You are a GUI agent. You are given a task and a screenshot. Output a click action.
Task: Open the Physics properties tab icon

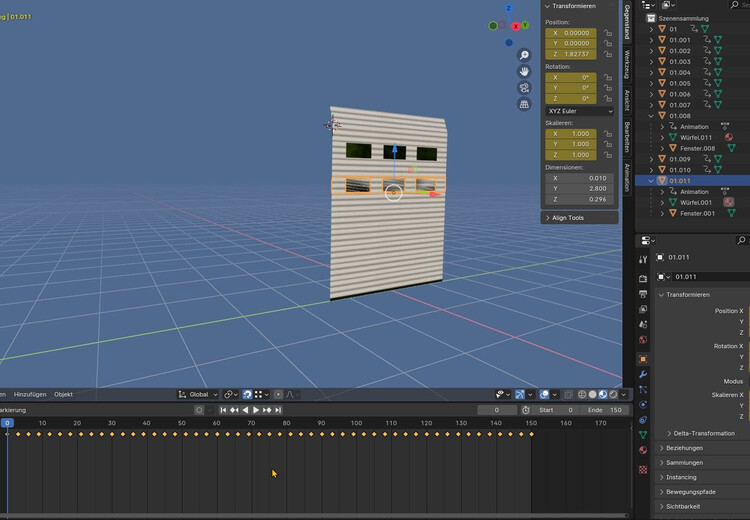click(x=643, y=405)
